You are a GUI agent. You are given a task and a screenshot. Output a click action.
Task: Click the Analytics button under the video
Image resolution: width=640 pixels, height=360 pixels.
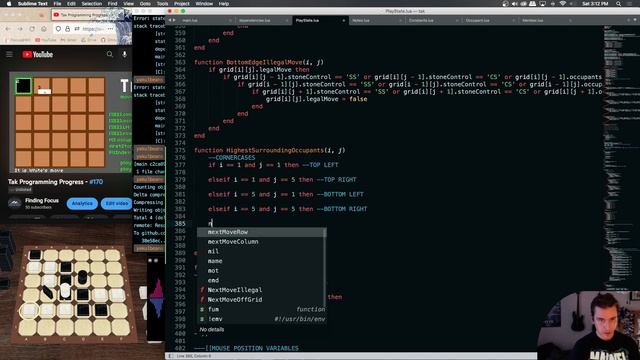click(x=82, y=203)
